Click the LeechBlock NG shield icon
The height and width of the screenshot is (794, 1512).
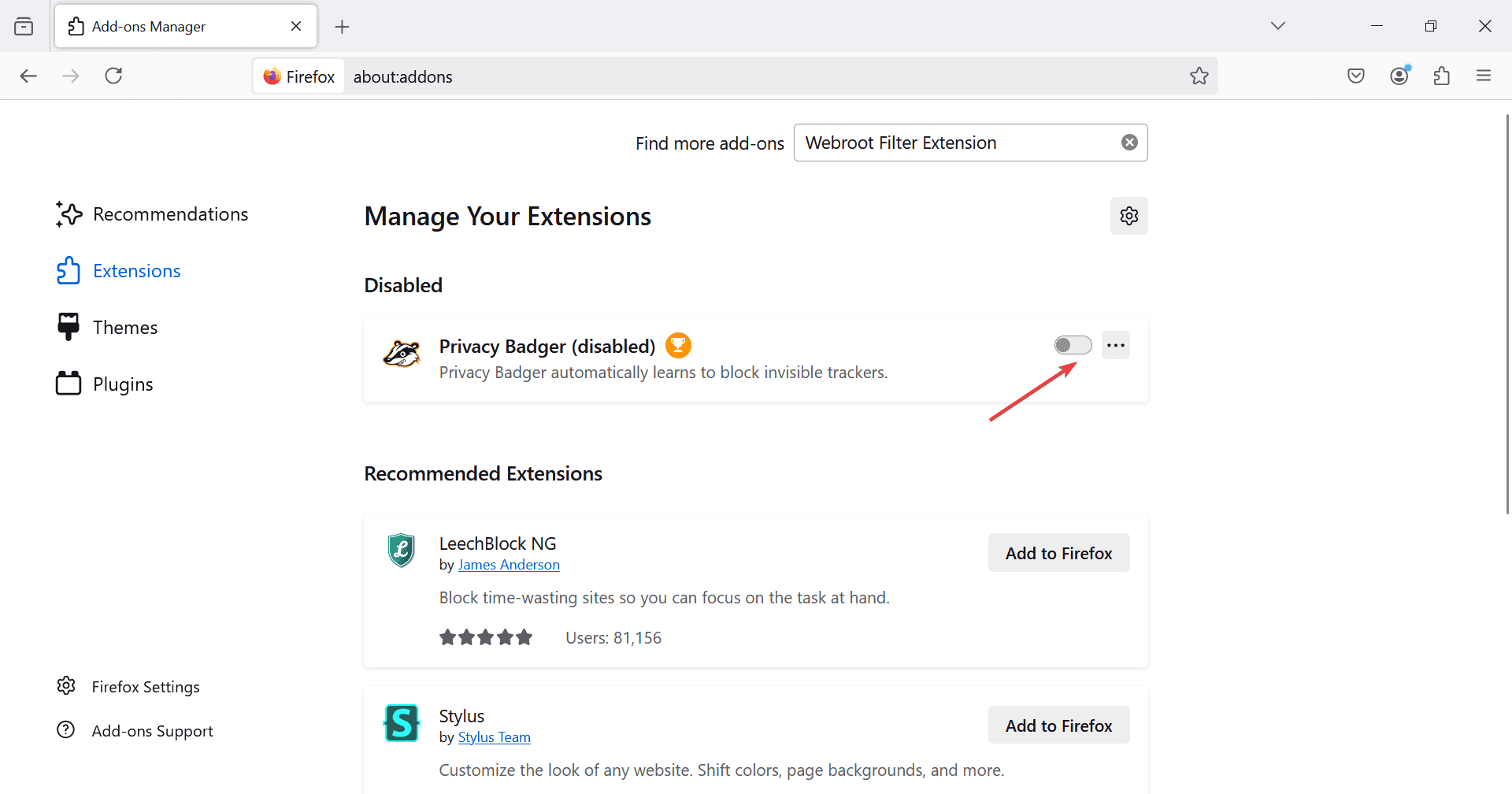point(402,550)
